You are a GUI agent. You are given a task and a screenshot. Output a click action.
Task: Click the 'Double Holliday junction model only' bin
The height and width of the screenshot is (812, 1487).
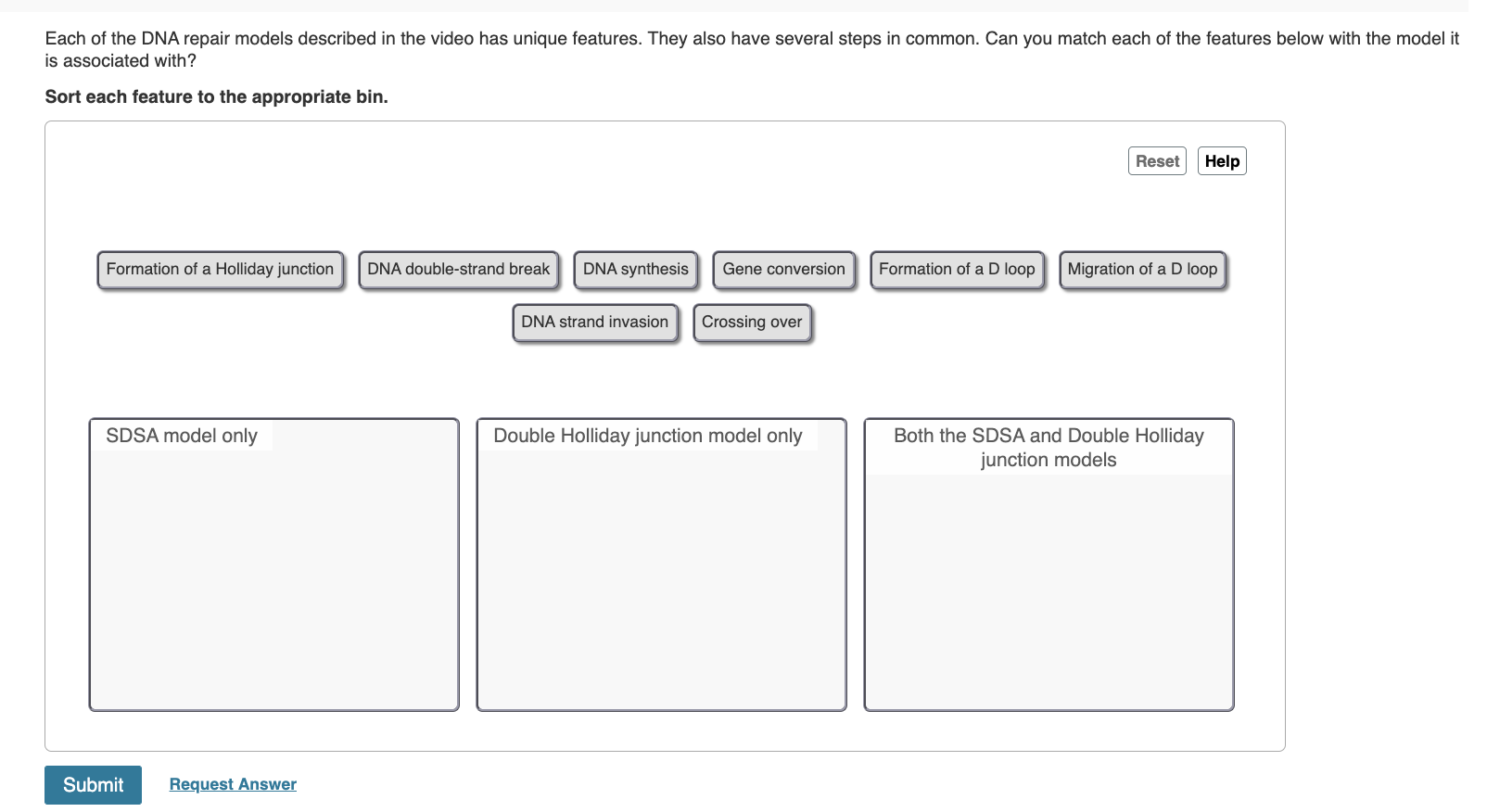[662, 565]
